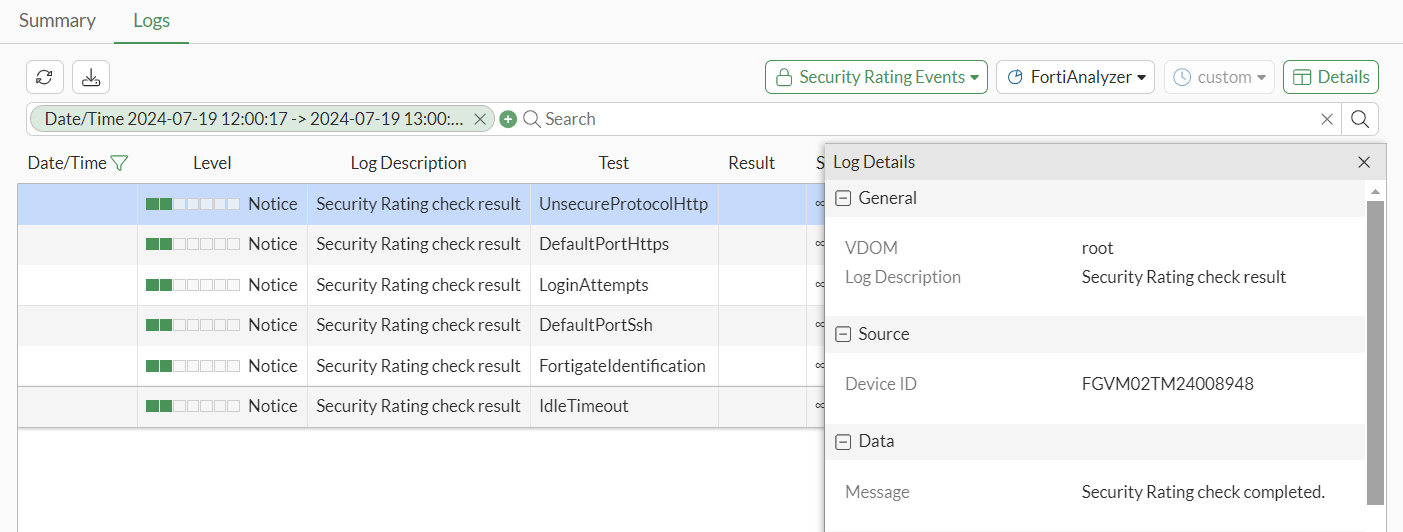Collapse the Data section
Image resolution: width=1403 pixels, height=532 pixels.
[x=843, y=441]
